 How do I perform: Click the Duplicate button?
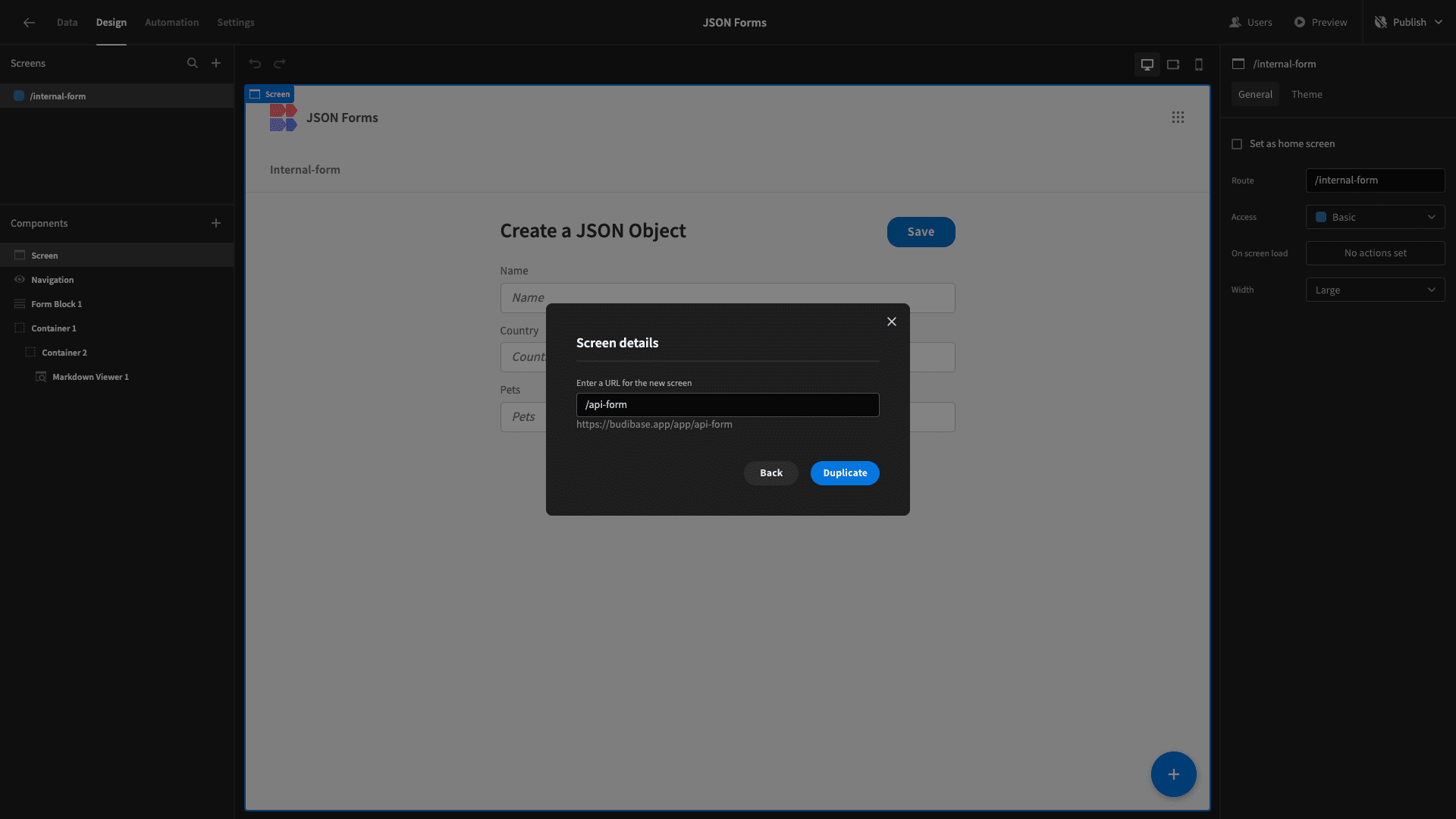[845, 473]
